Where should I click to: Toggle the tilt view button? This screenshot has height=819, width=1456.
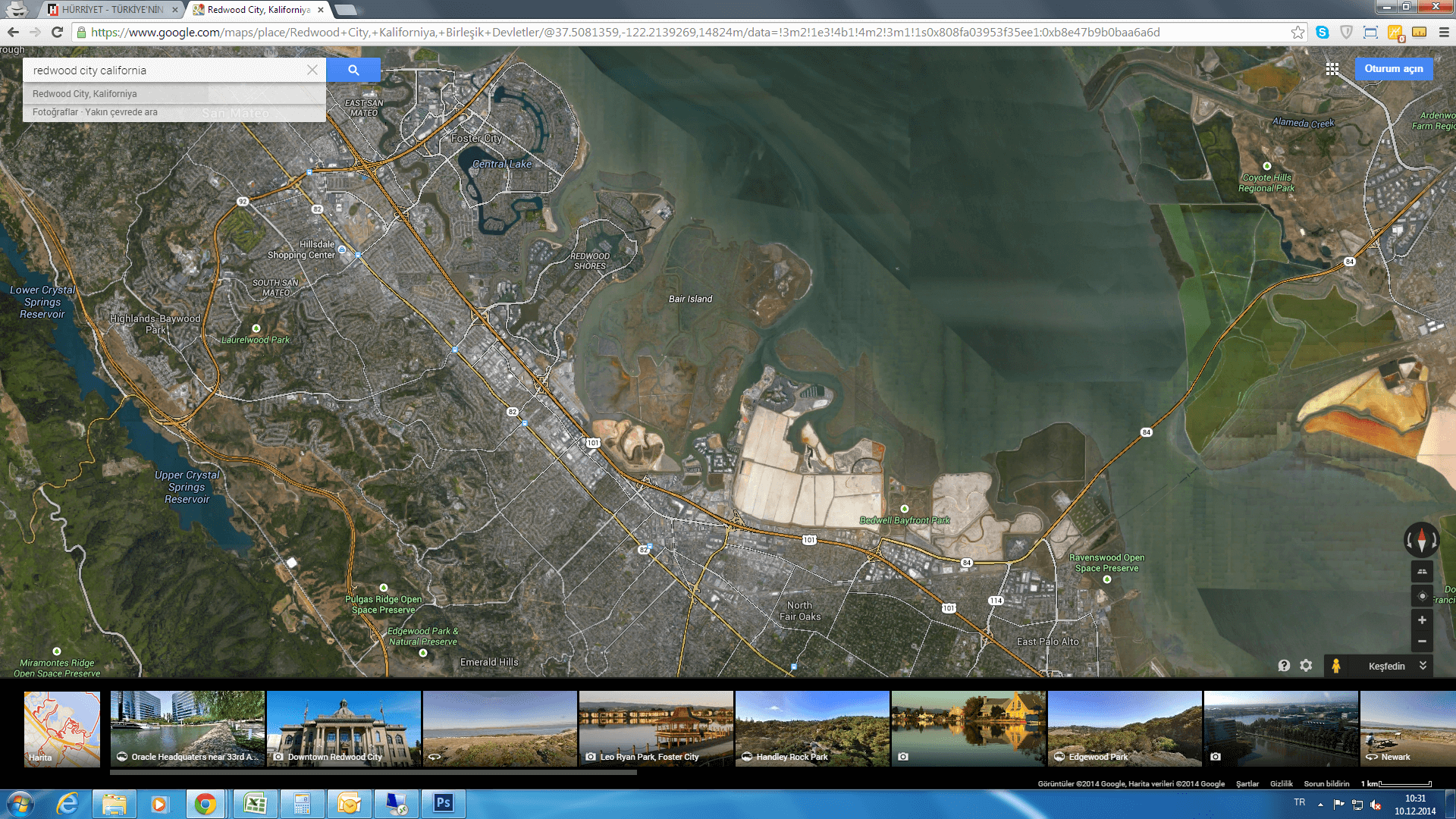pos(1422,572)
